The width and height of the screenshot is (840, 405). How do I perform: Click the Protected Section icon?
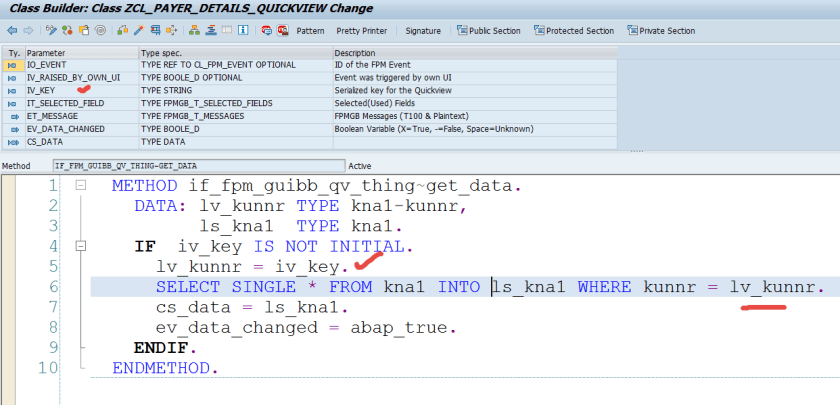point(539,31)
